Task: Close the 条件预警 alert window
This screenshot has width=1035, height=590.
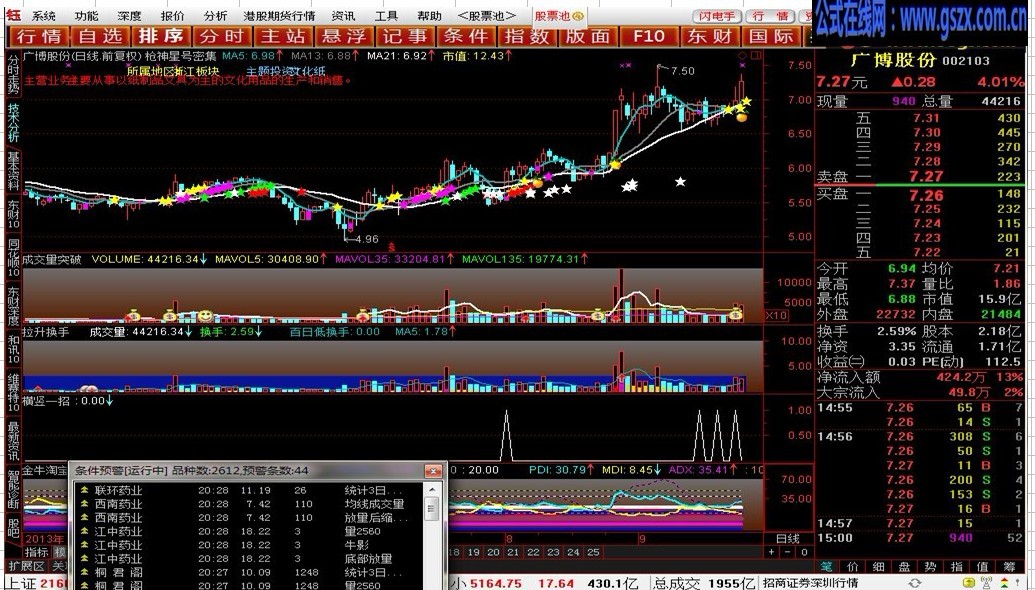Action: pos(433,471)
